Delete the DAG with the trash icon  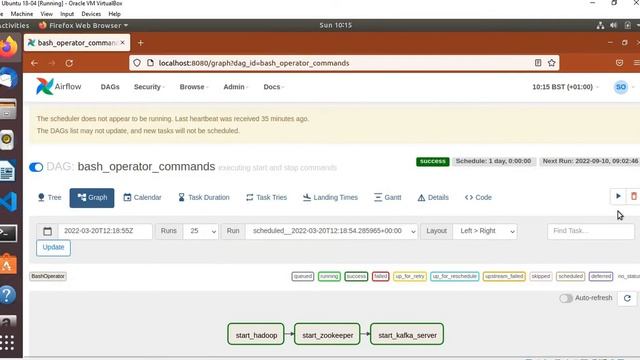click(633, 196)
